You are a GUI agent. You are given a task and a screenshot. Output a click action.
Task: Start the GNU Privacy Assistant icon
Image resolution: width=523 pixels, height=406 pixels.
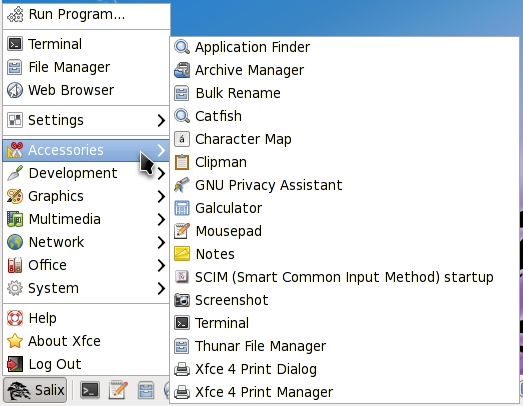182,185
